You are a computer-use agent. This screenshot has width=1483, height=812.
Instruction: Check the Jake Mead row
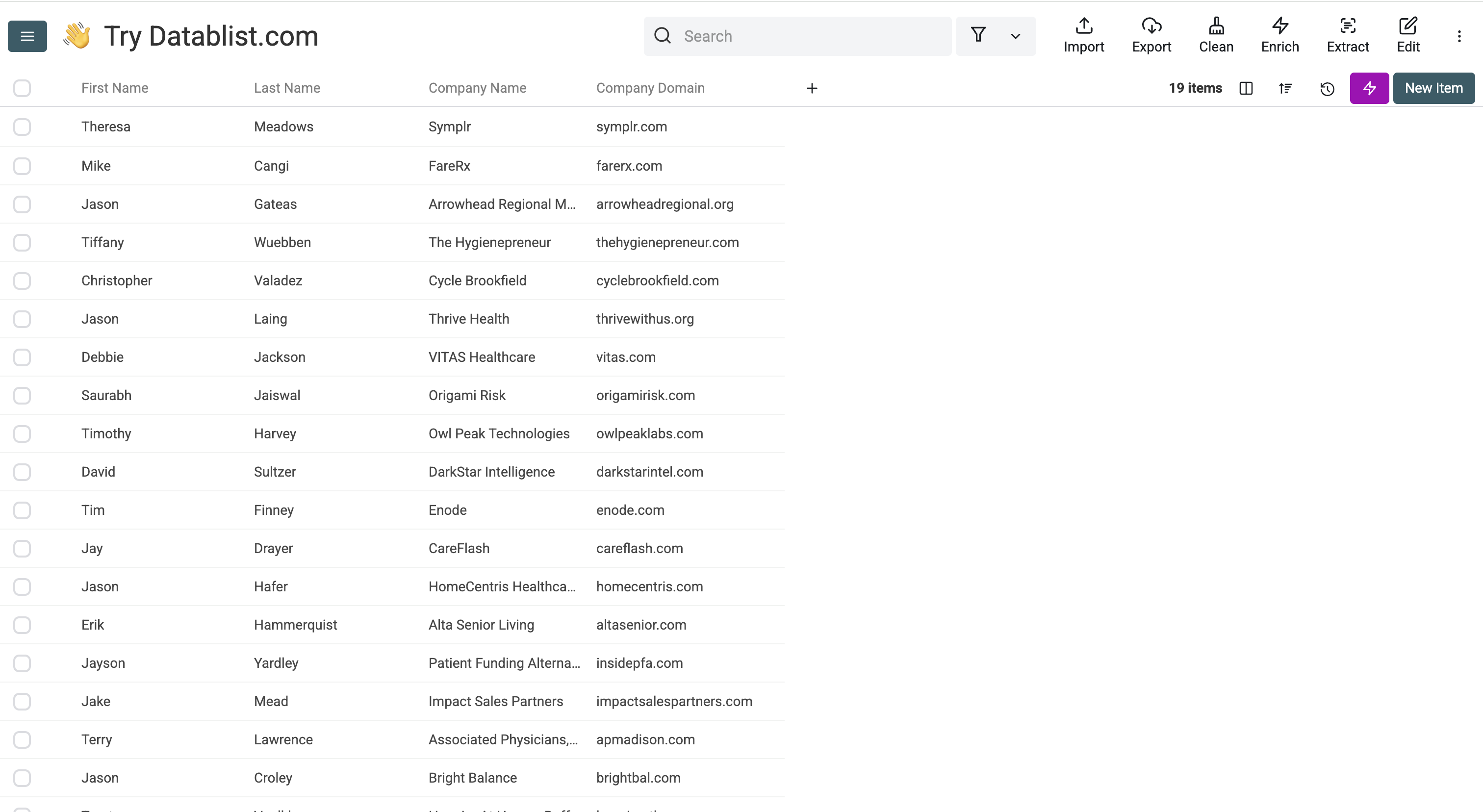[22, 702]
